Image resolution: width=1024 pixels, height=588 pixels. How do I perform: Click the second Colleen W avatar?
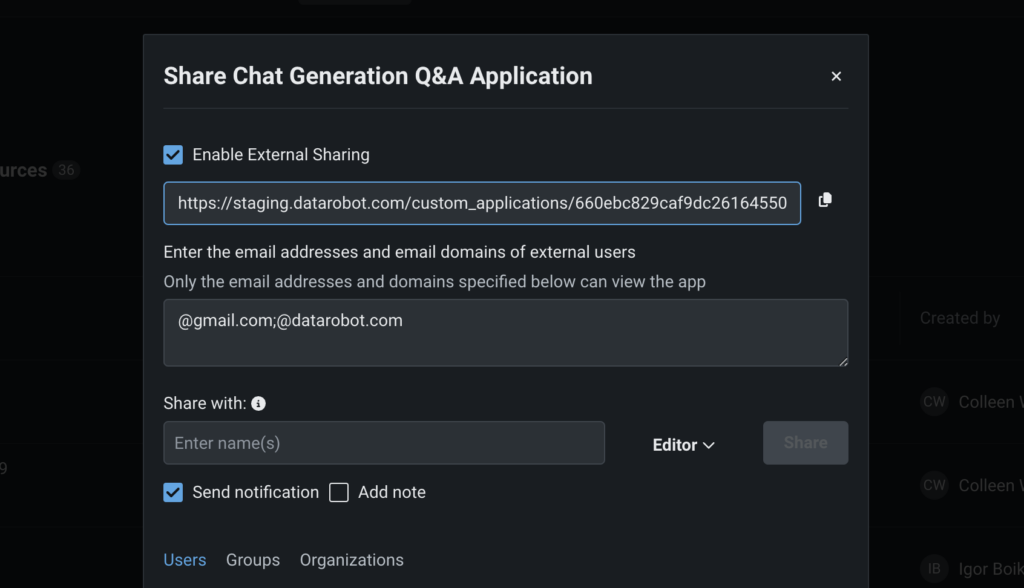[x=933, y=485]
